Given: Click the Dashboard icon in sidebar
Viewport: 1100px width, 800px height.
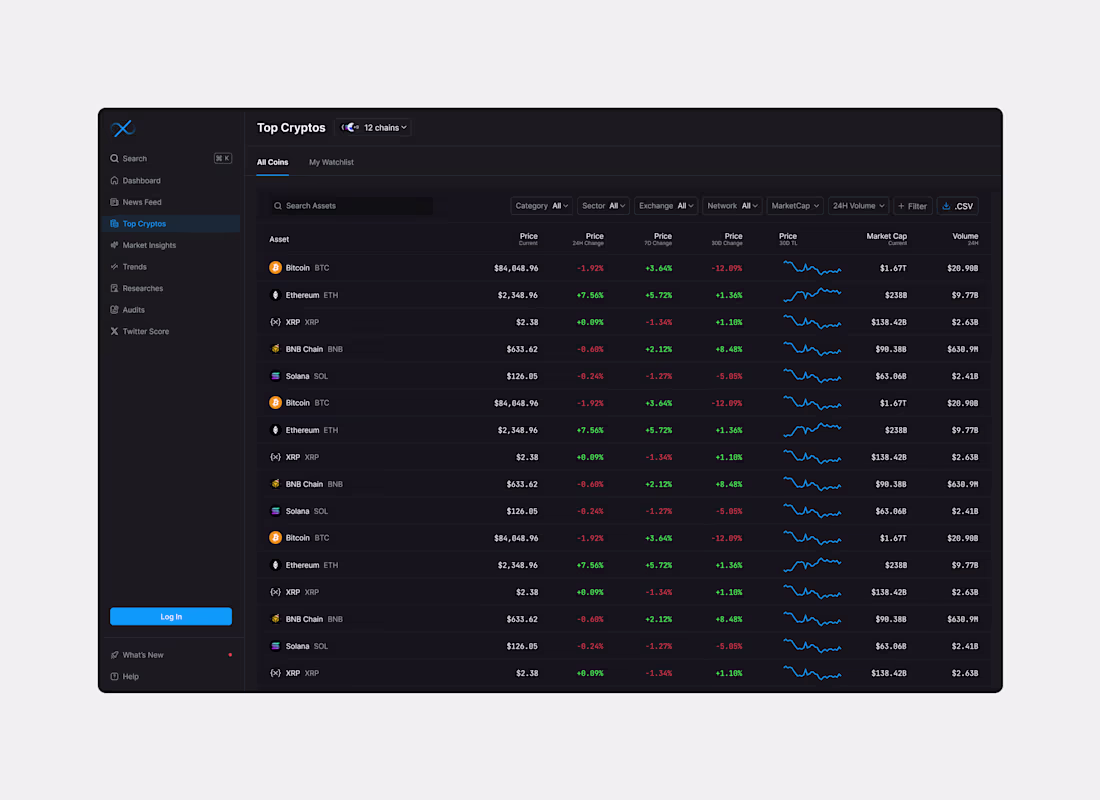Looking at the screenshot, I should click(x=114, y=180).
